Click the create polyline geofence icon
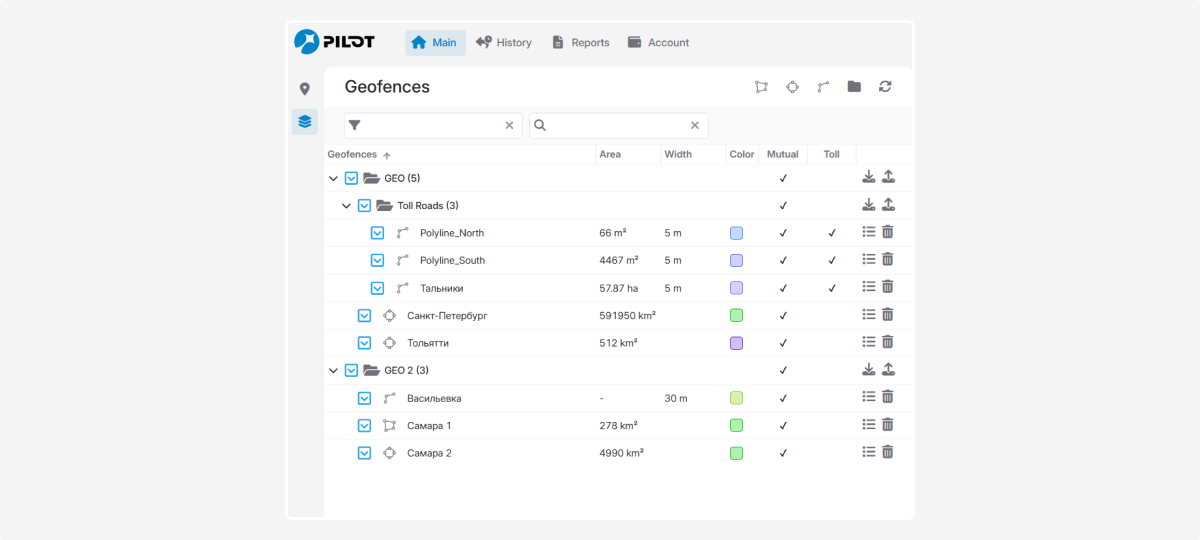1200x540 pixels. point(823,87)
